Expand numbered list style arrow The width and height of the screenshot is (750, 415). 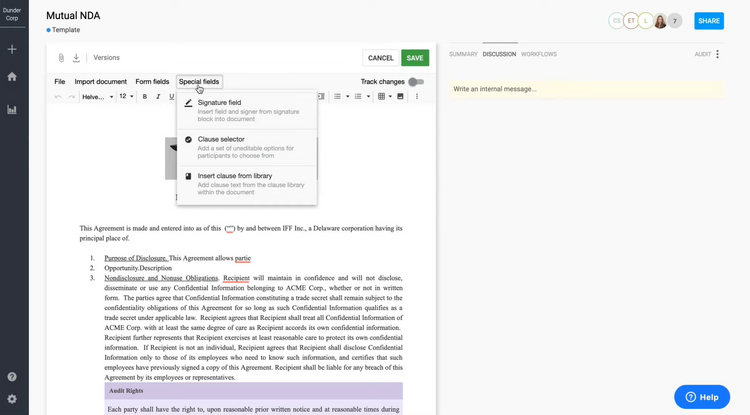(x=368, y=97)
